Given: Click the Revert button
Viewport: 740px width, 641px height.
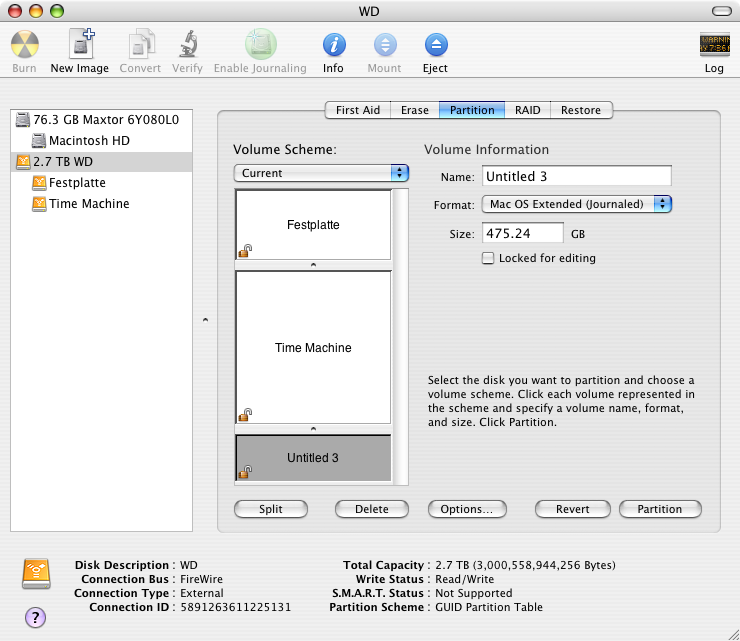Looking at the screenshot, I should (x=572, y=509).
